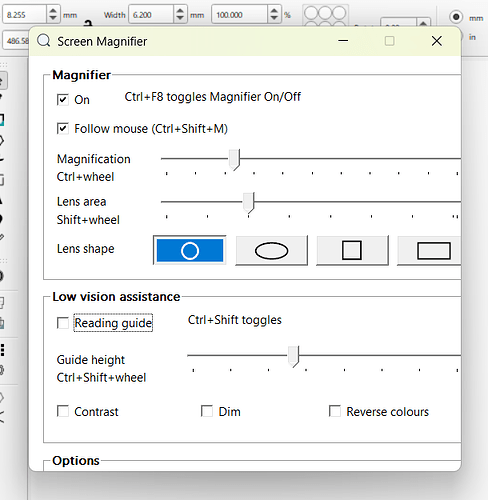Click the Screen Magnifier search icon
488x500 pixels.
coord(44,41)
